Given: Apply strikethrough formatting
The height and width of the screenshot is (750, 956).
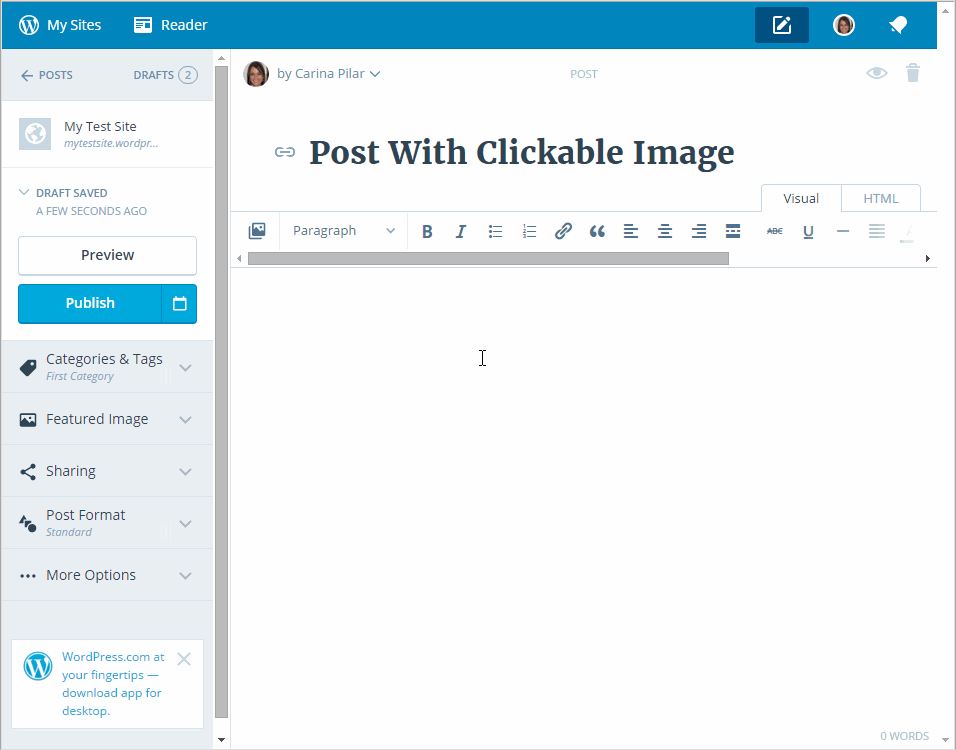Looking at the screenshot, I should pyautogui.click(x=774, y=231).
